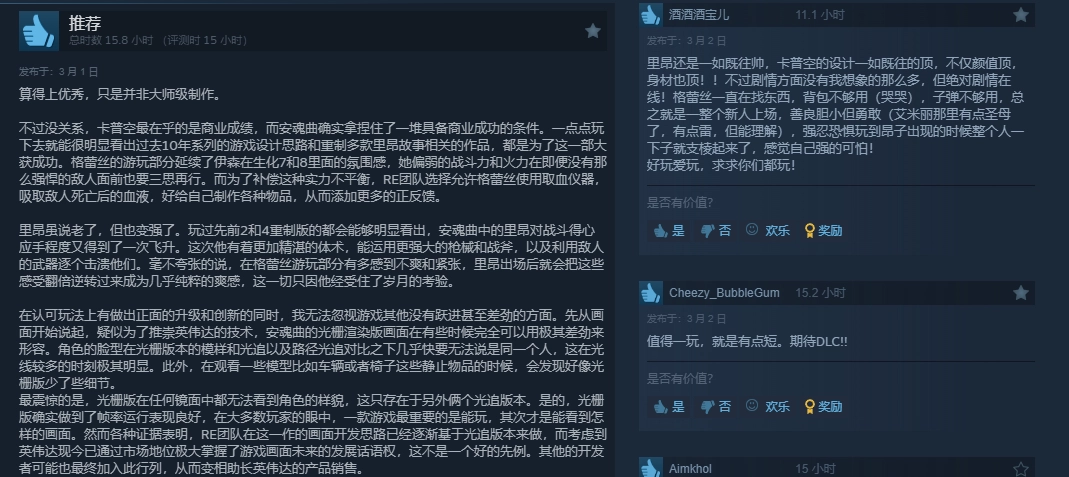Mark Cheezy_BubbleGum's review as 欢乐
The height and width of the screenshot is (477, 1069).
tap(768, 406)
